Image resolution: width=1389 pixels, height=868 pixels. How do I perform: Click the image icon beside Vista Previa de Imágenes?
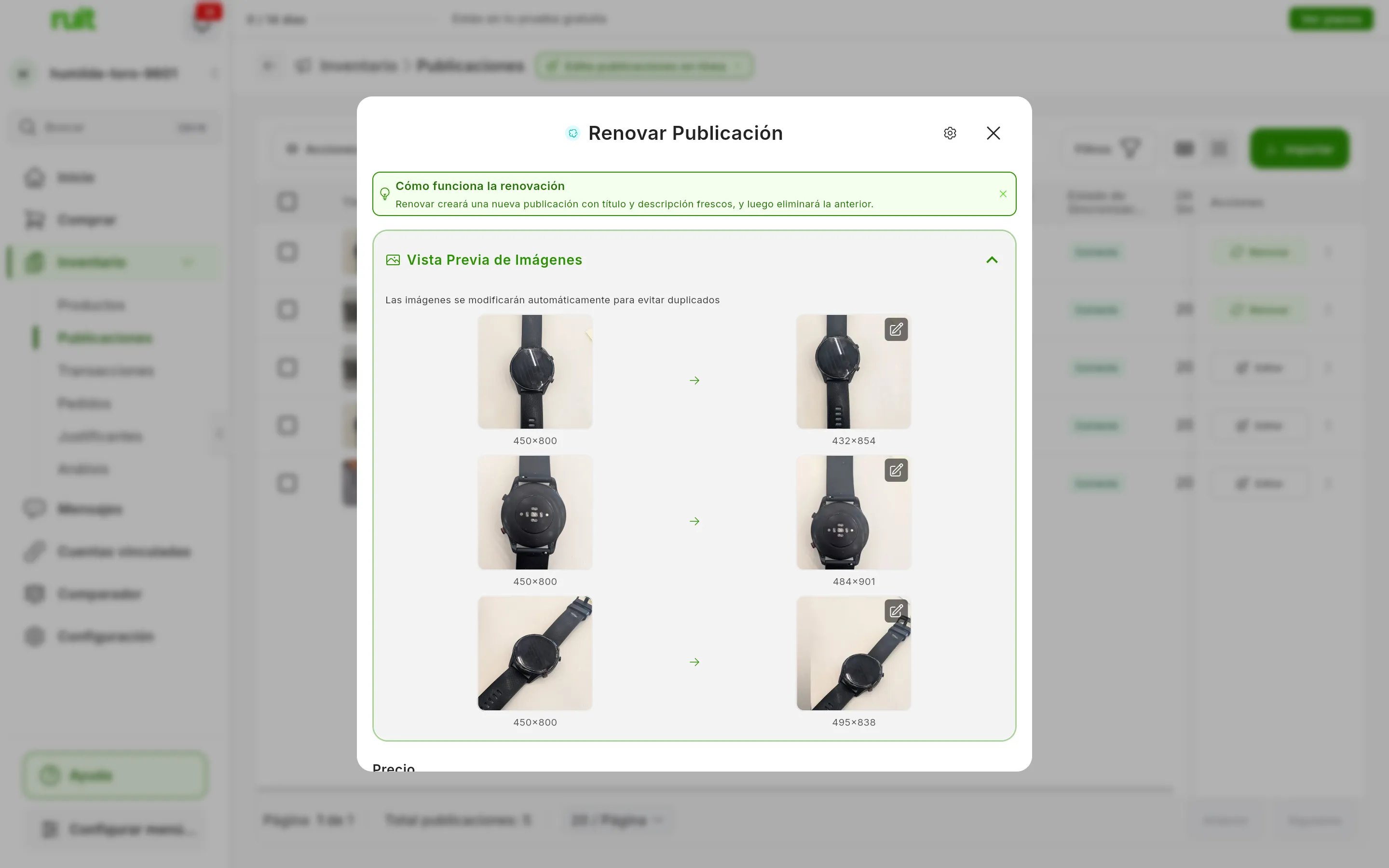pyautogui.click(x=393, y=260)
